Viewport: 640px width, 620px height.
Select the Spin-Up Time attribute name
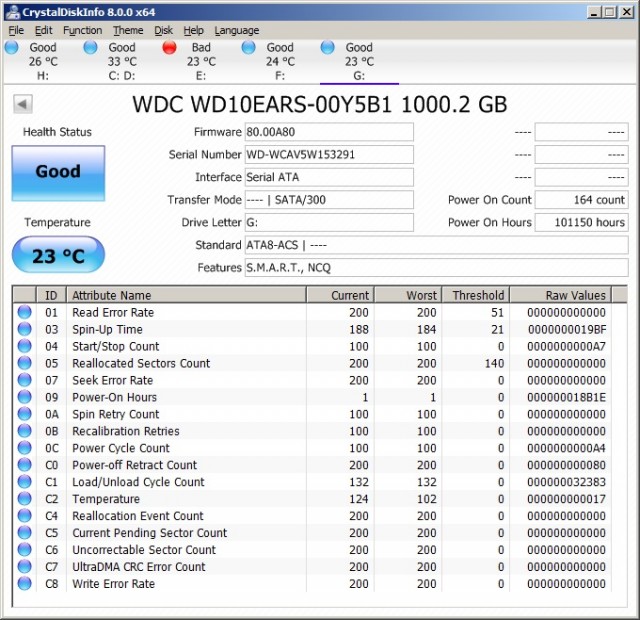coord(107,329)
